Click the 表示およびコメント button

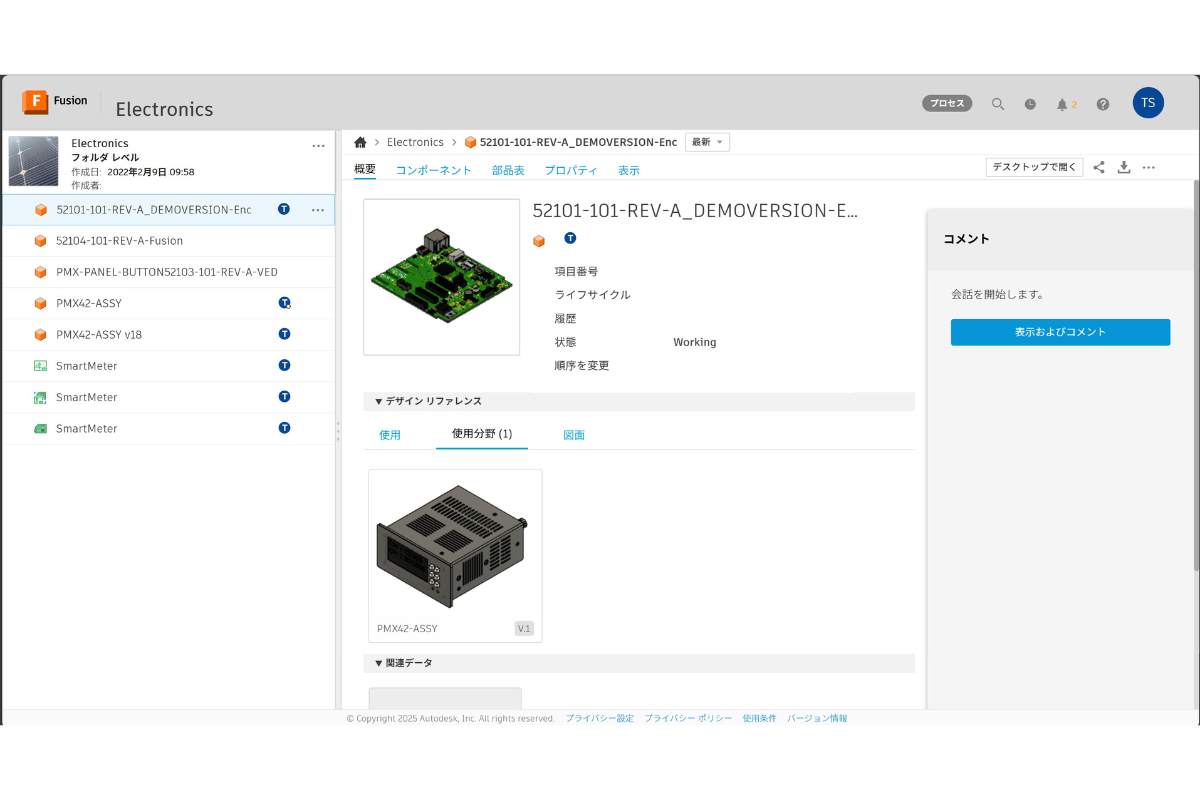click(1060, 332)
